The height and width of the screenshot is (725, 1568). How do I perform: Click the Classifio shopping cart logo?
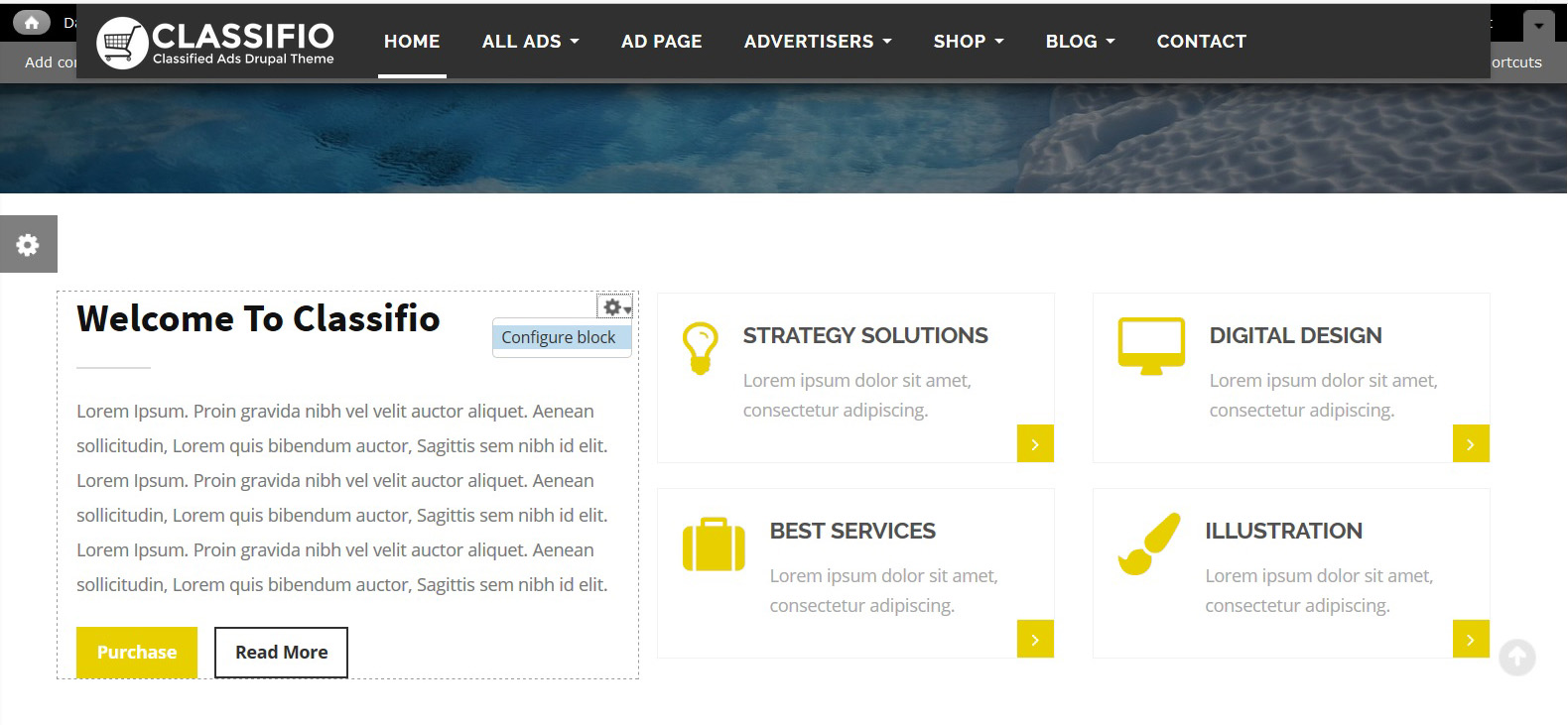click(121, 43)
